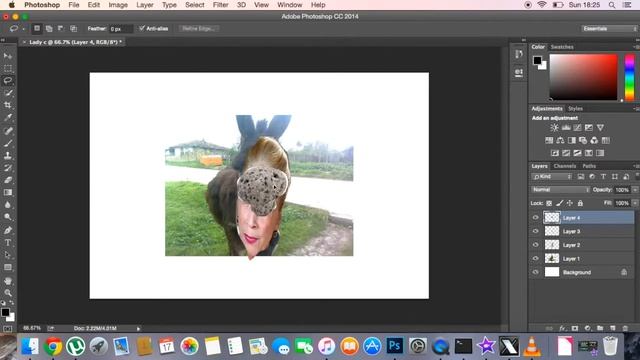
Task: Select the Eyedropper tool
Action: pos(8,118)
